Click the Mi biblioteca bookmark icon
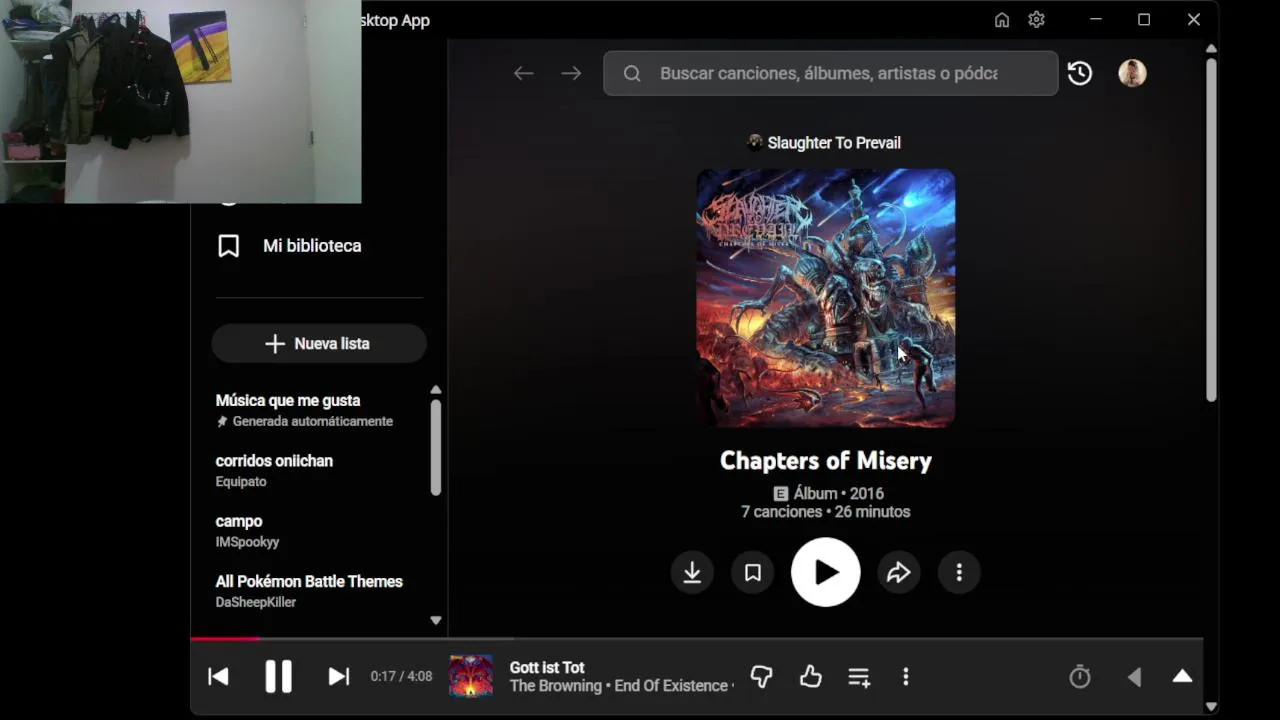1280x720 pixels. point(229,246)
